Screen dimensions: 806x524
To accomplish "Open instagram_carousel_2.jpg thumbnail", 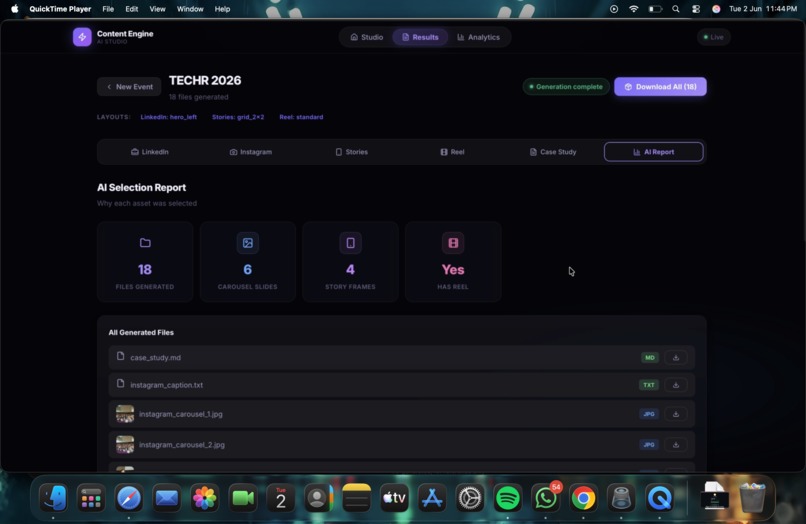I will point(125,445).
